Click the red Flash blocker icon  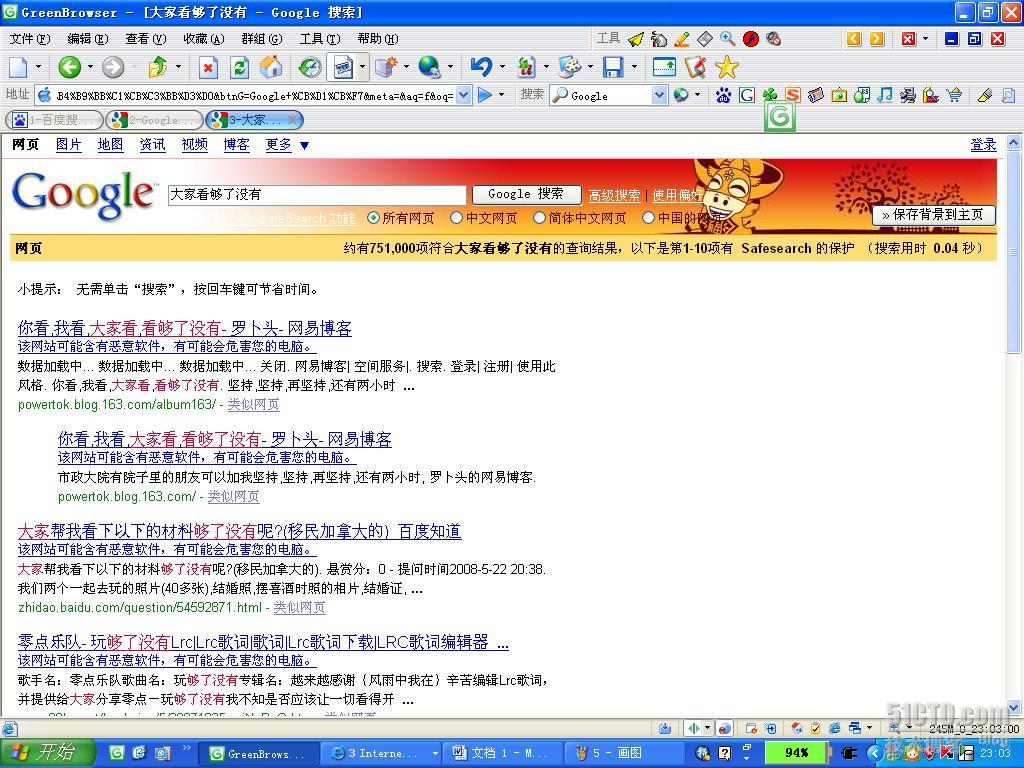[x=751, y=39]
